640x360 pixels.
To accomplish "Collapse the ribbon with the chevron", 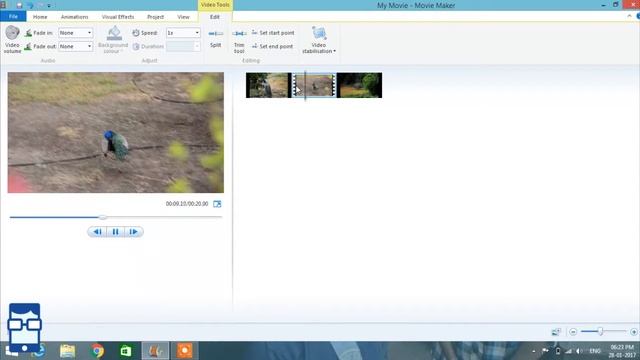I will pos(629,16).
